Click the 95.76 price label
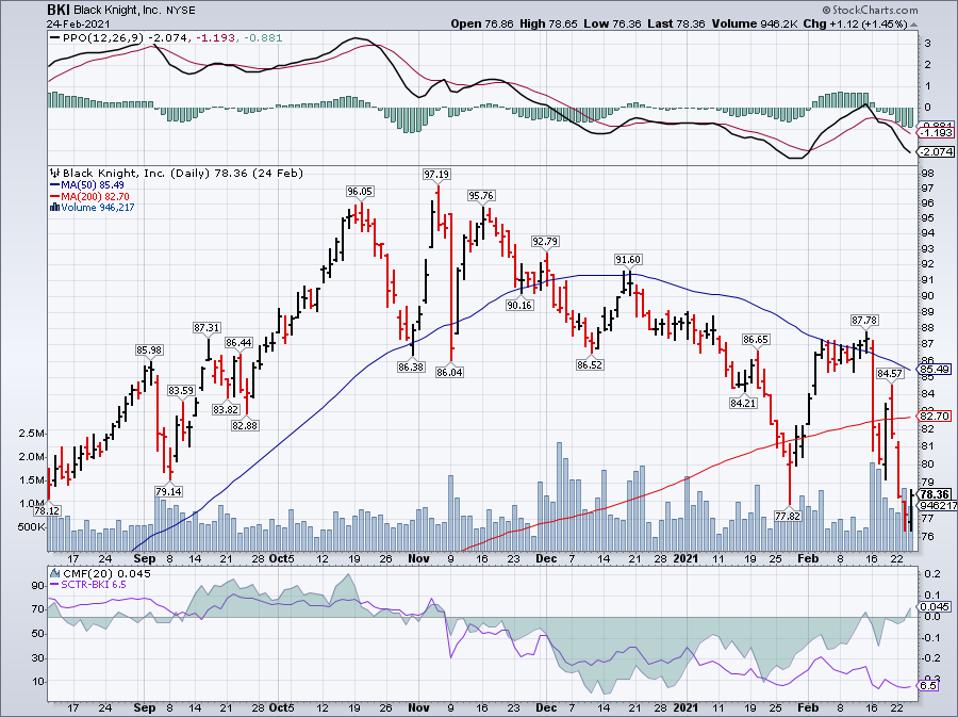This screenshot has width=958, height=717. [481, 196]
